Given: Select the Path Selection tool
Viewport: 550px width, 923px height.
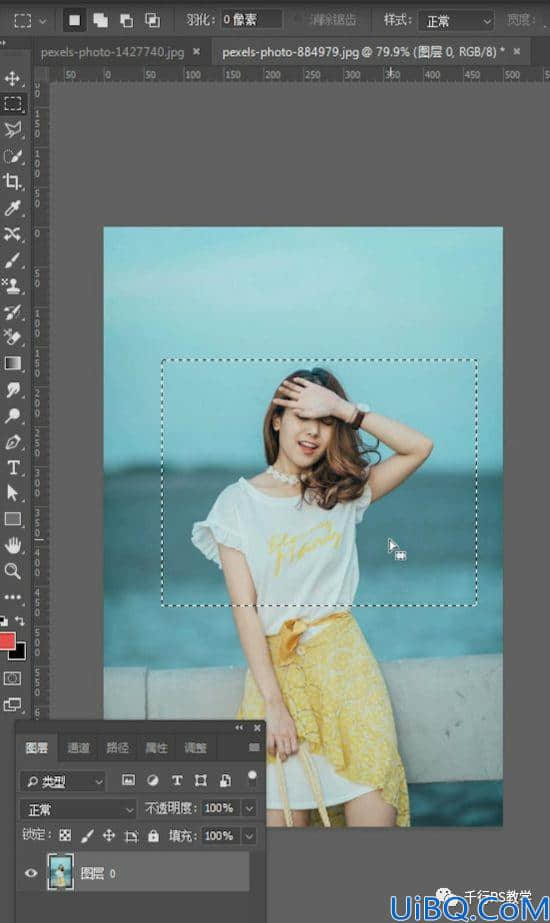Looking at the screenshot, I should (12, 493).
